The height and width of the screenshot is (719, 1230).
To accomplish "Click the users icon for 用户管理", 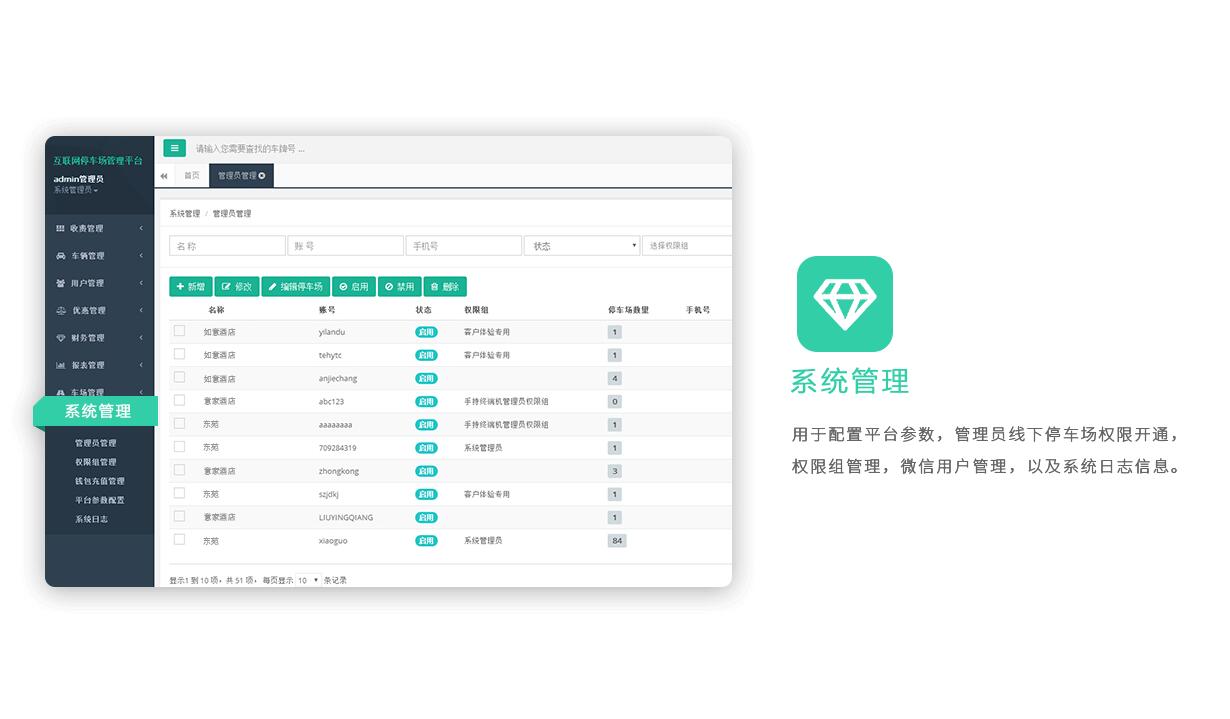I will pos(60,283).
